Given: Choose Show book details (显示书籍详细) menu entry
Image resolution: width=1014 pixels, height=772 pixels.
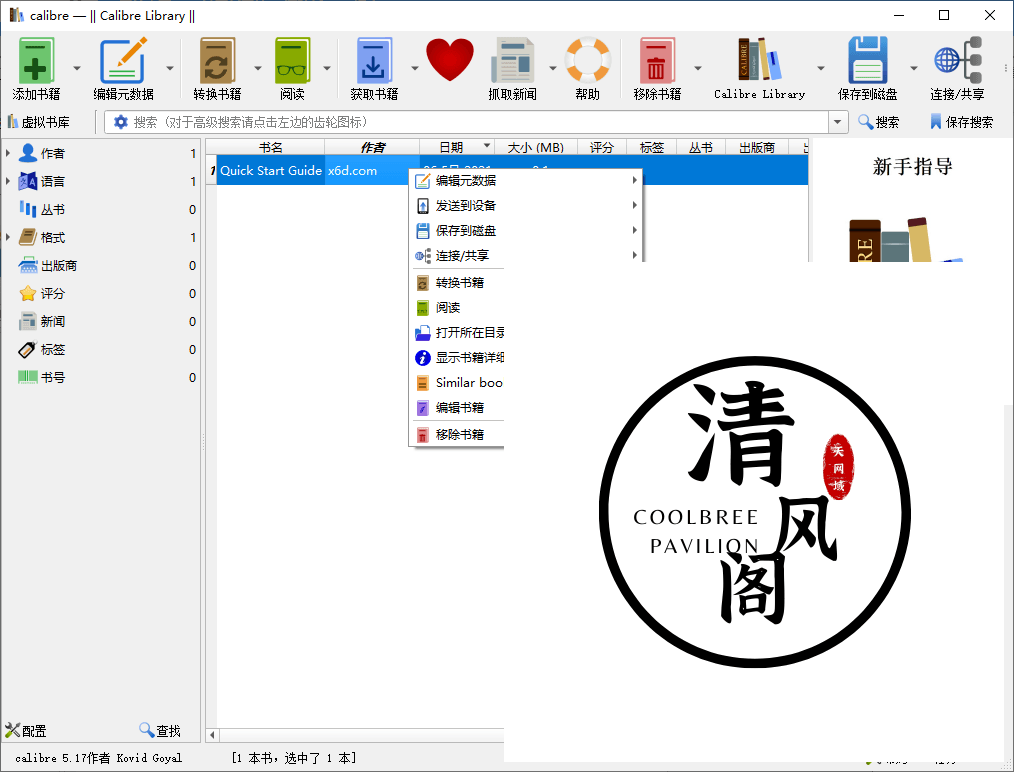Looking at the screenshot, I should (x=457, y=358).
